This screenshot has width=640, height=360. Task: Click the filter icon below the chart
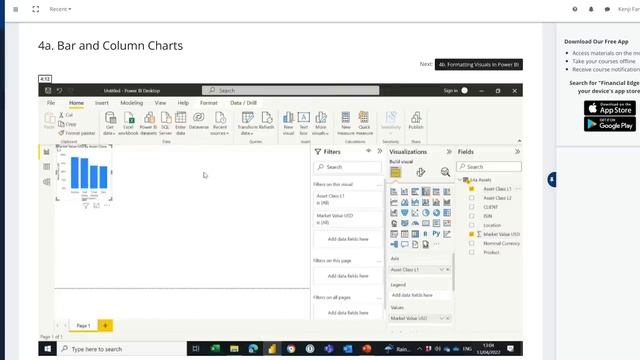pos(86,206)
